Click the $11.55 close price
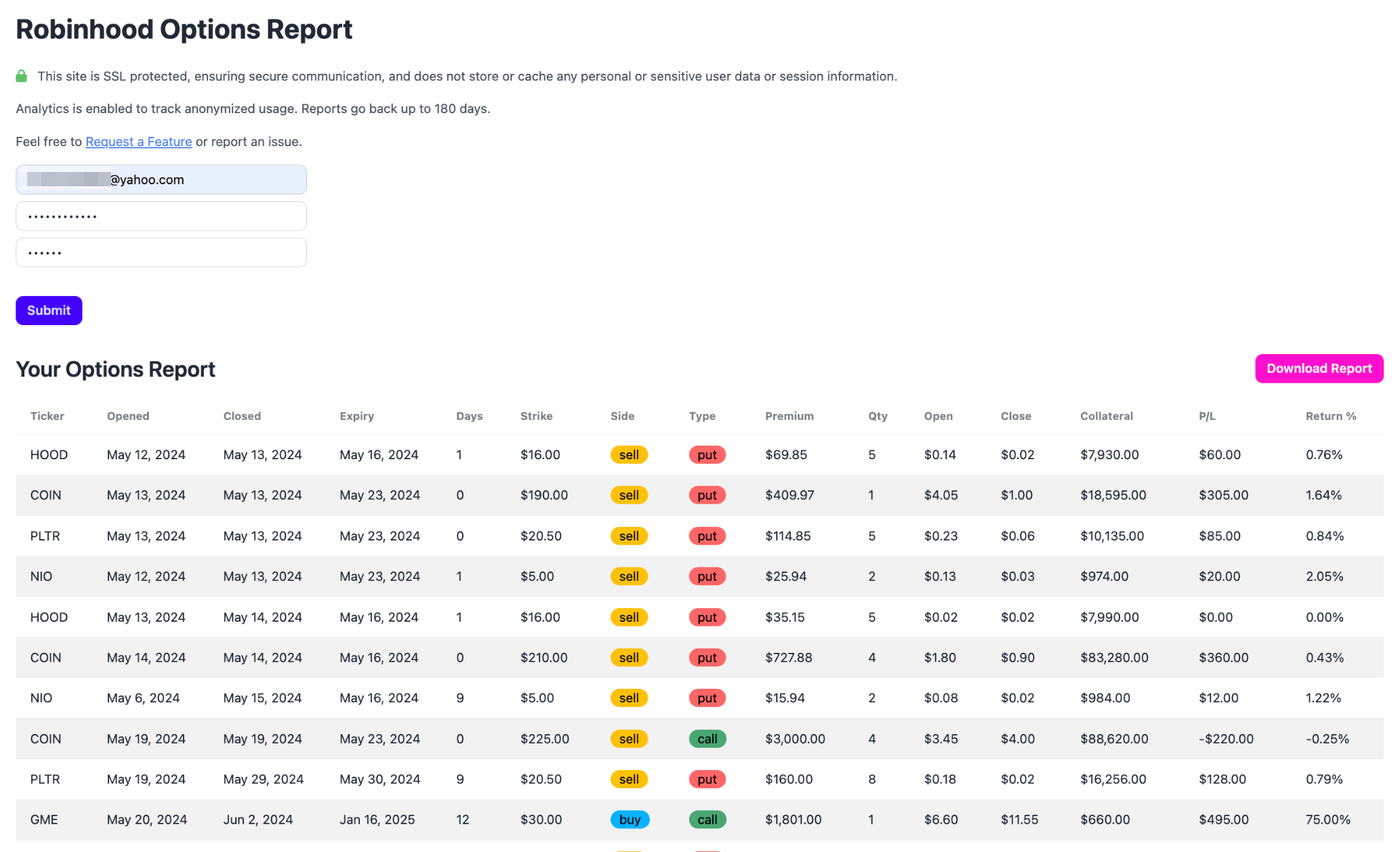This screenshot has width=1400, height=852. [1019, 819]
